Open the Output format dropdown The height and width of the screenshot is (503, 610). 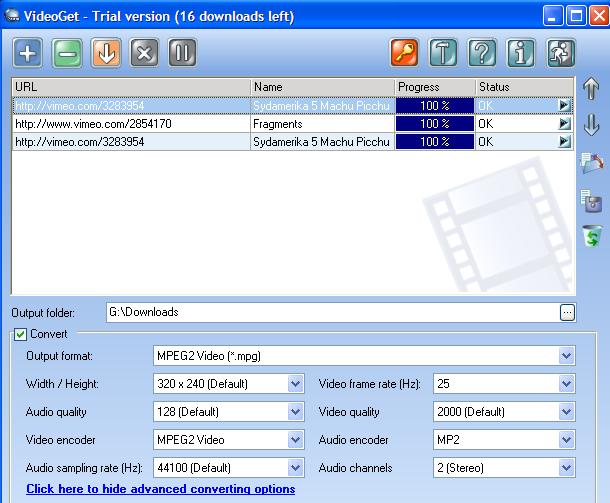[x=566, y=356]
